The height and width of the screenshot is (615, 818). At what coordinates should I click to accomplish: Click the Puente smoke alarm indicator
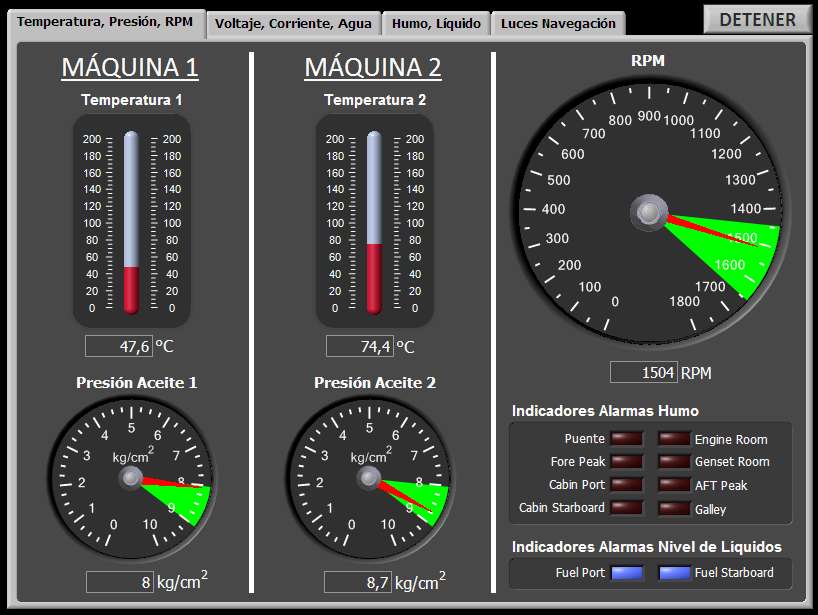627,438
